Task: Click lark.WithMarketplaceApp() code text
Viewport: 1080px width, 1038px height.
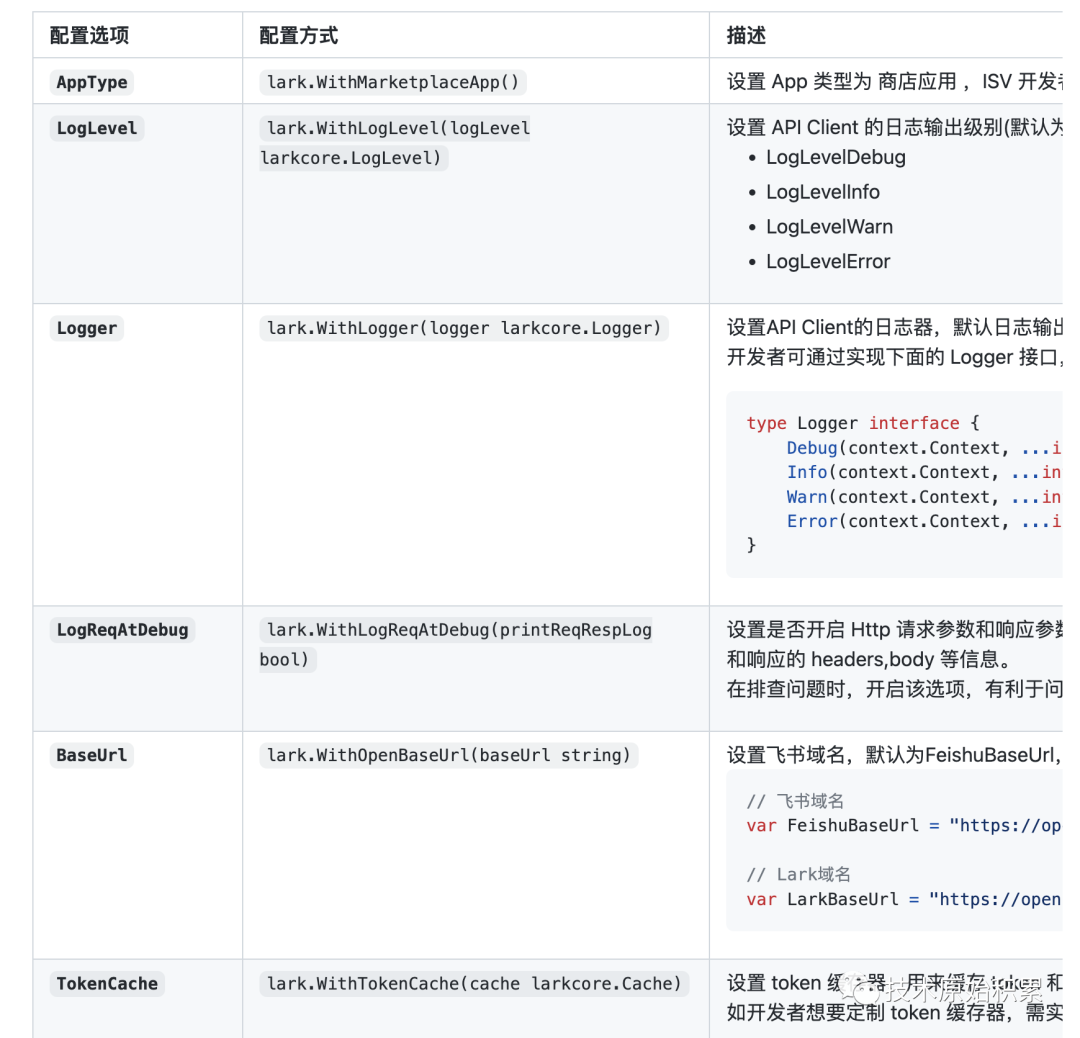Action: (393, 83)
